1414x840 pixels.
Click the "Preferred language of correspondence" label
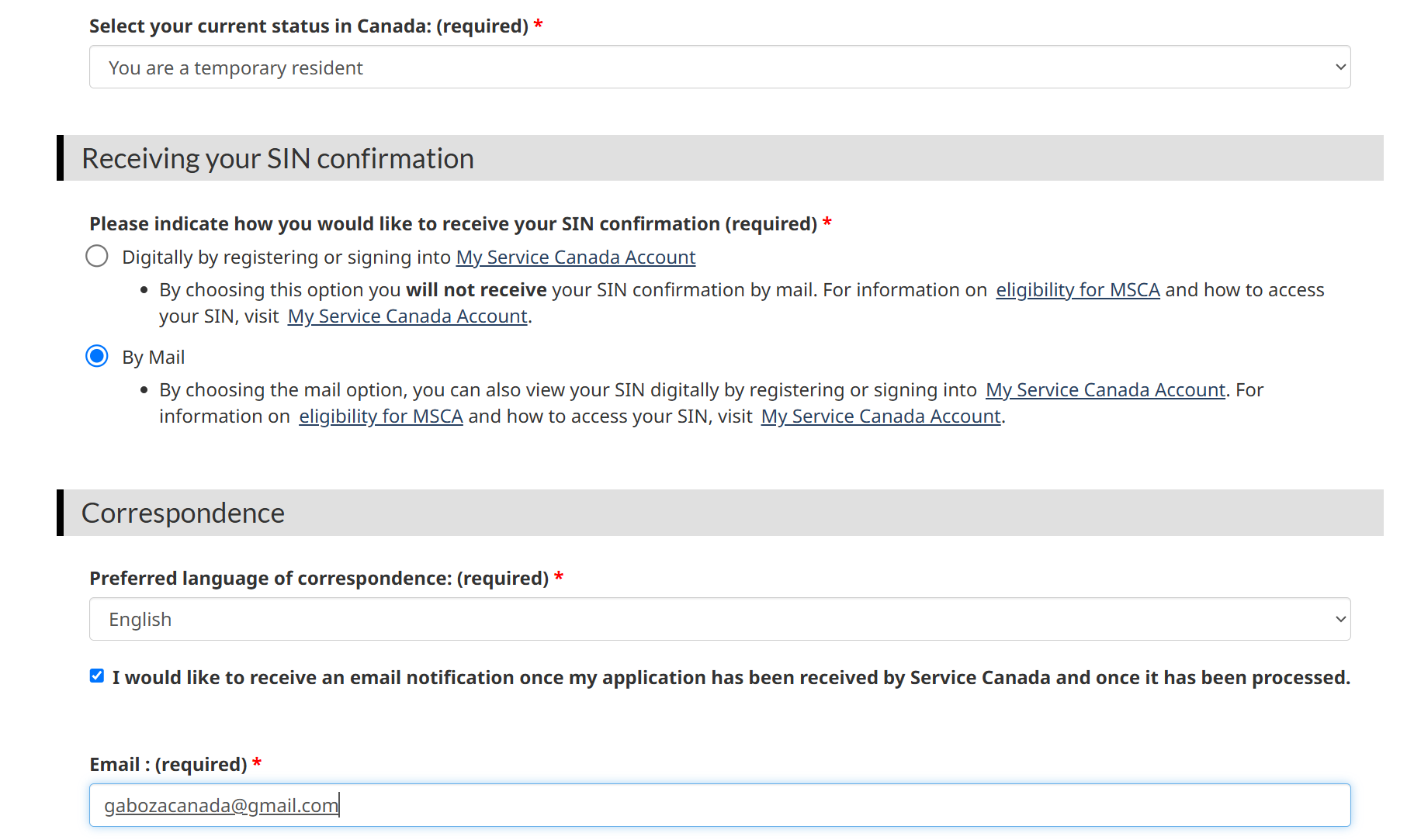[319, 579]
